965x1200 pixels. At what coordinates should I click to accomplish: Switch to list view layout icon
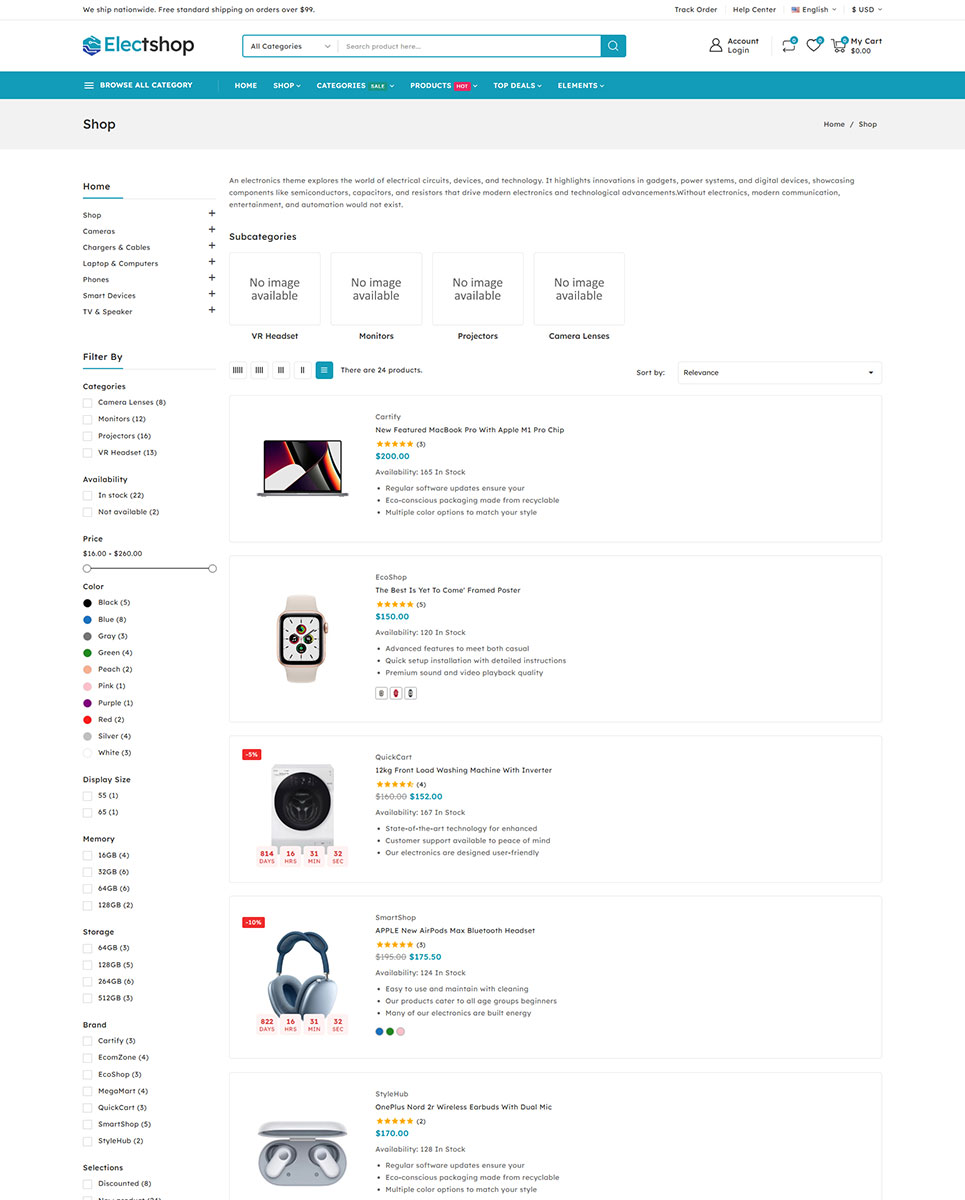click(324, 370)
